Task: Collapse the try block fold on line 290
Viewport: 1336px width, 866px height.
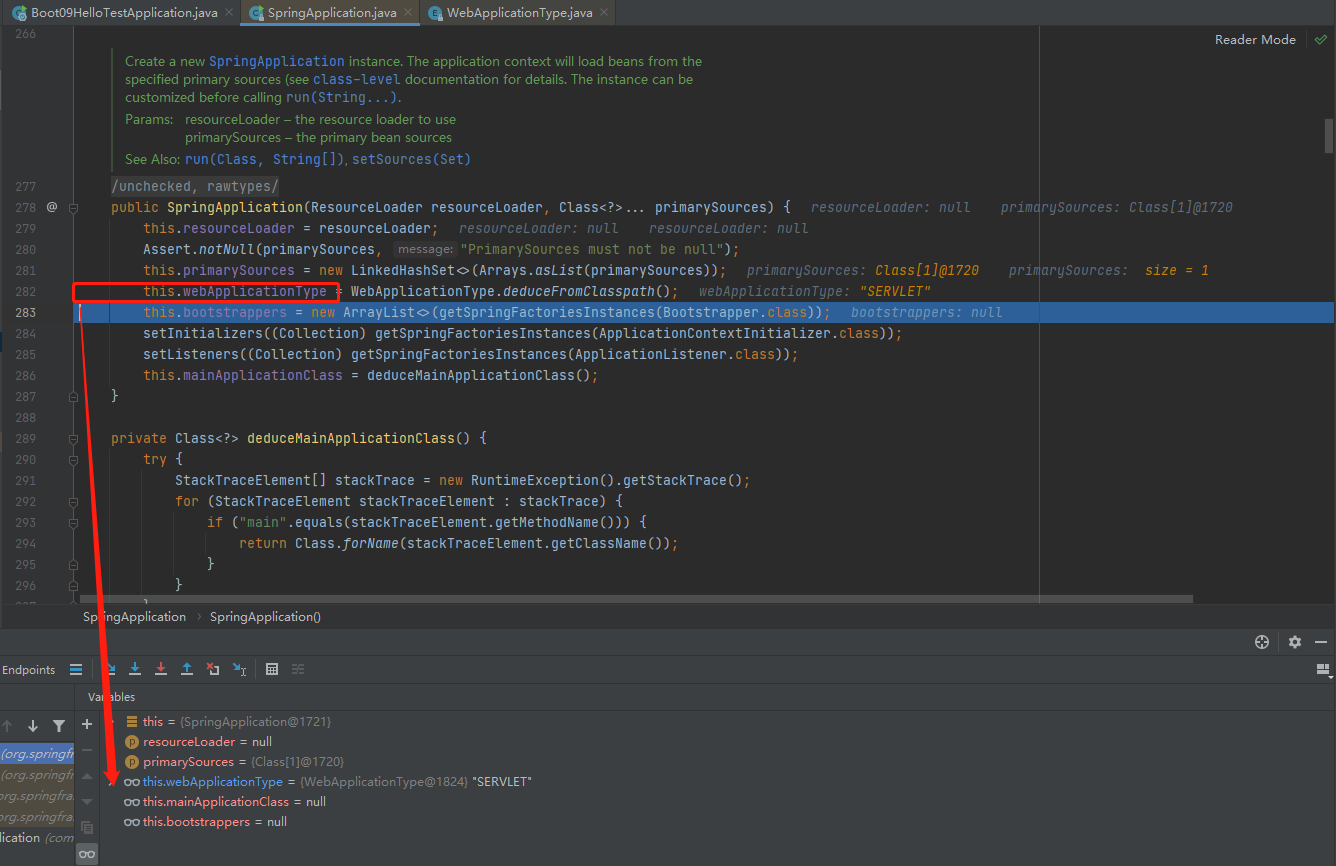Action: (x=73, y=459)
